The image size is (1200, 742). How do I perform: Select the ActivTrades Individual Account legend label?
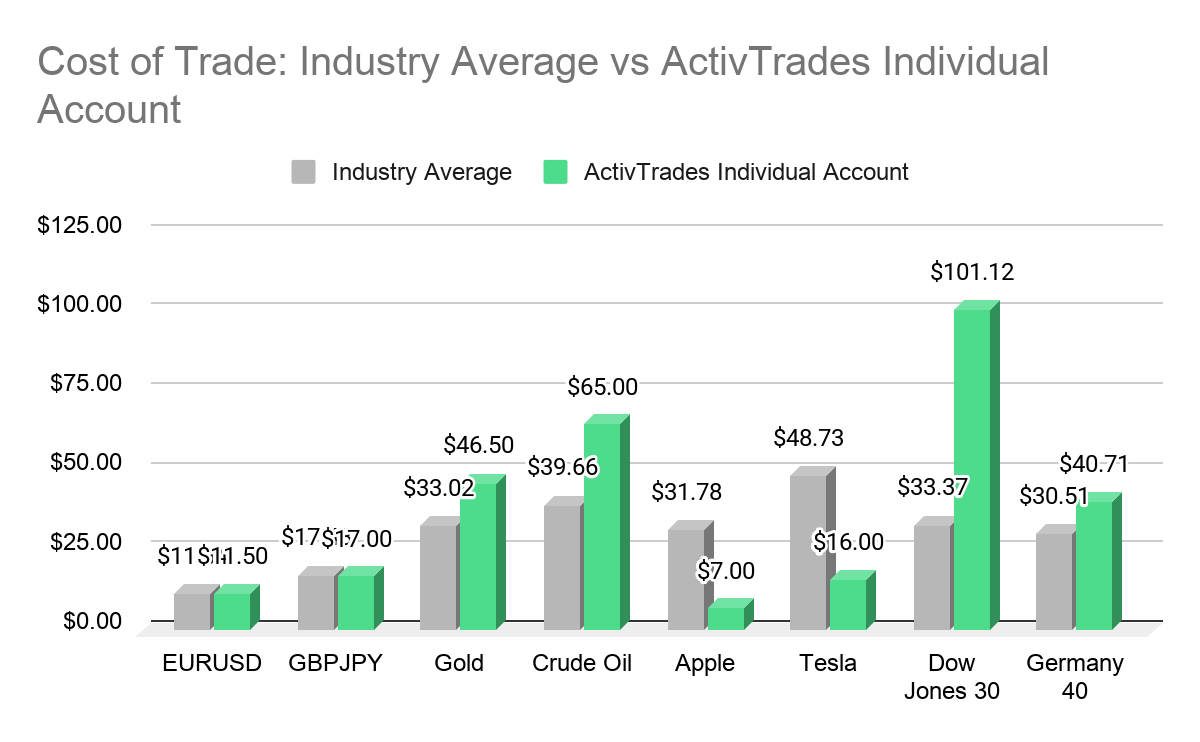click(x=746, y=172)
